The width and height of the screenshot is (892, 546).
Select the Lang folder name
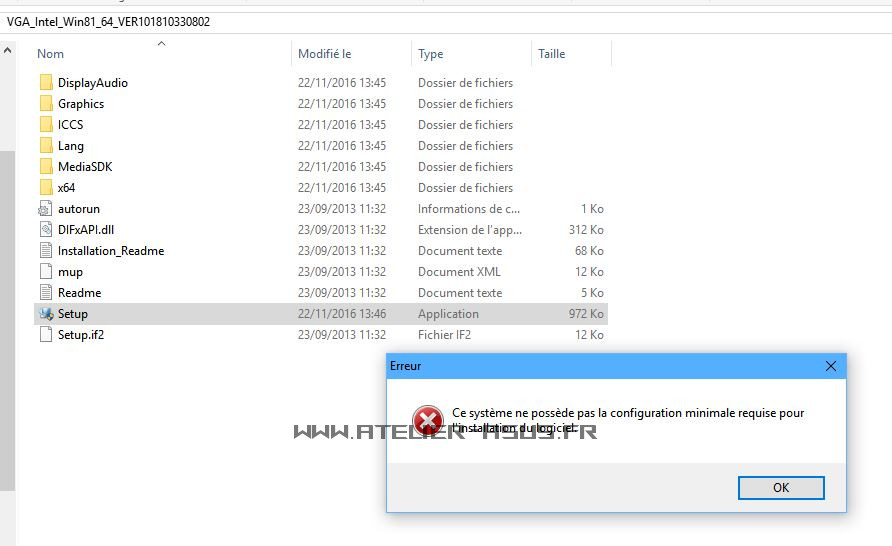(x=71, y=146)
